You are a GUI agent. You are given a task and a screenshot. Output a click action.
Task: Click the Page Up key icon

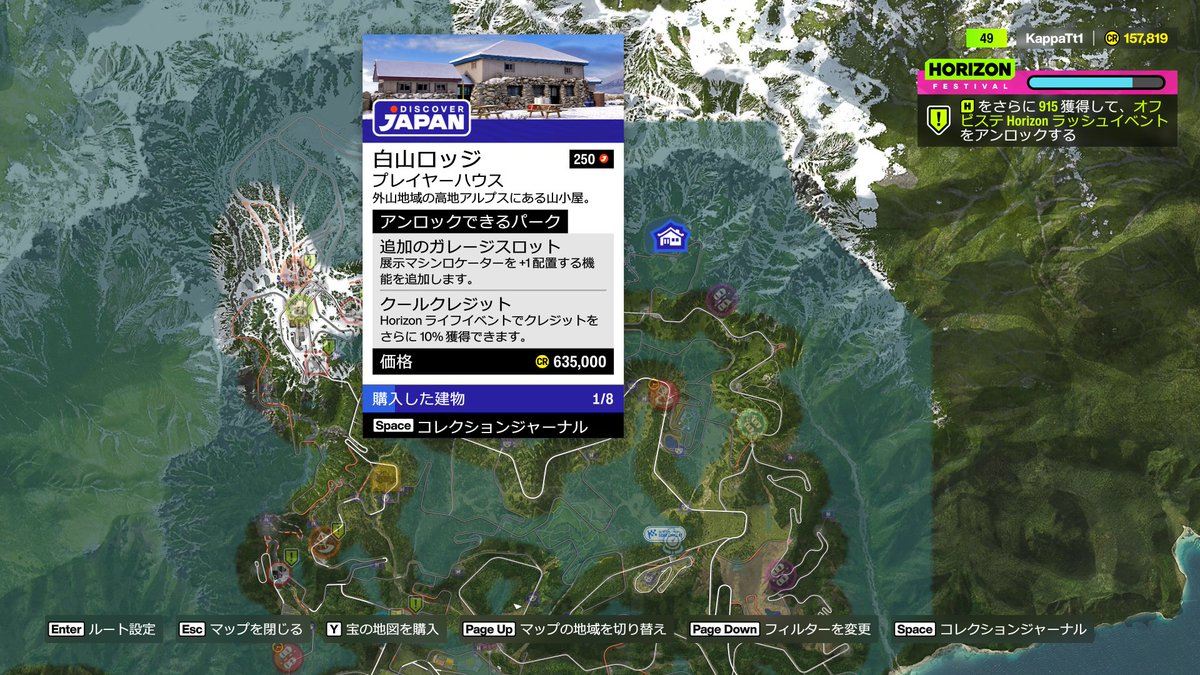point(489,630)
